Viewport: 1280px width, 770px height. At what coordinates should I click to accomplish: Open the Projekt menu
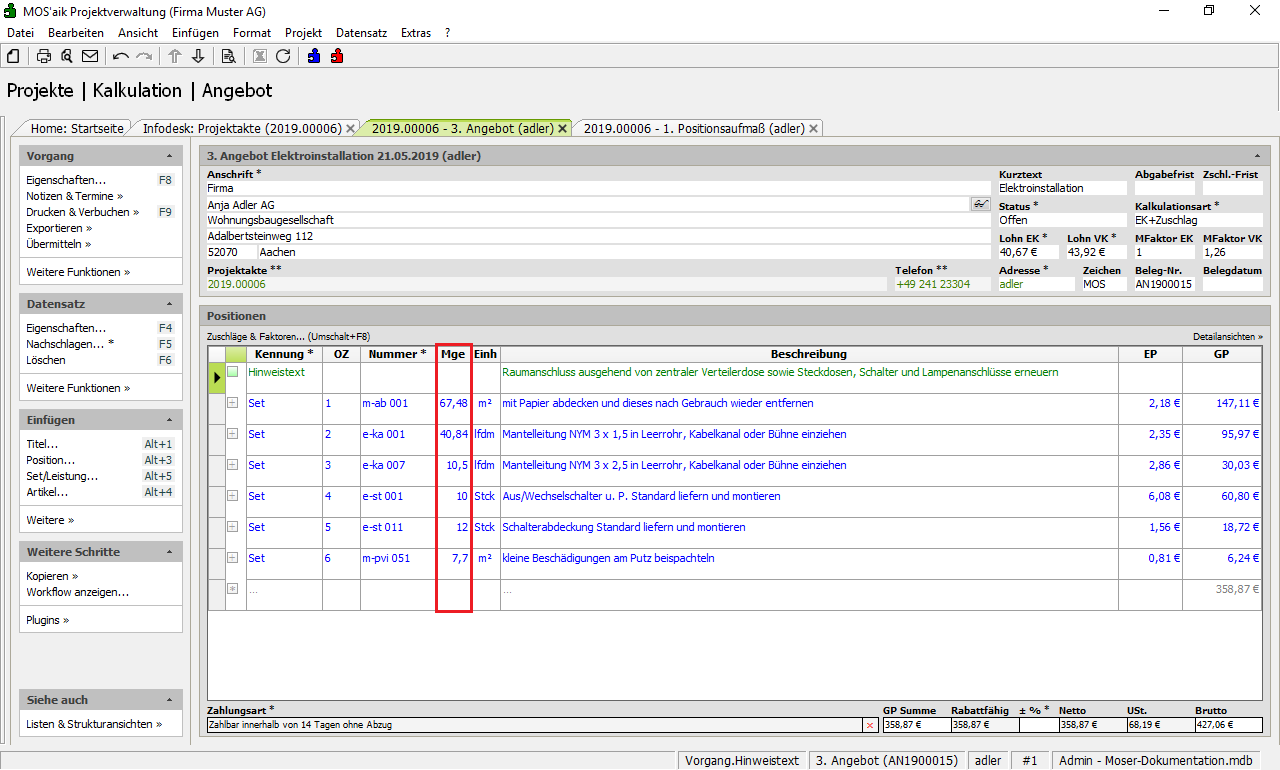click(x=303, y=33)
